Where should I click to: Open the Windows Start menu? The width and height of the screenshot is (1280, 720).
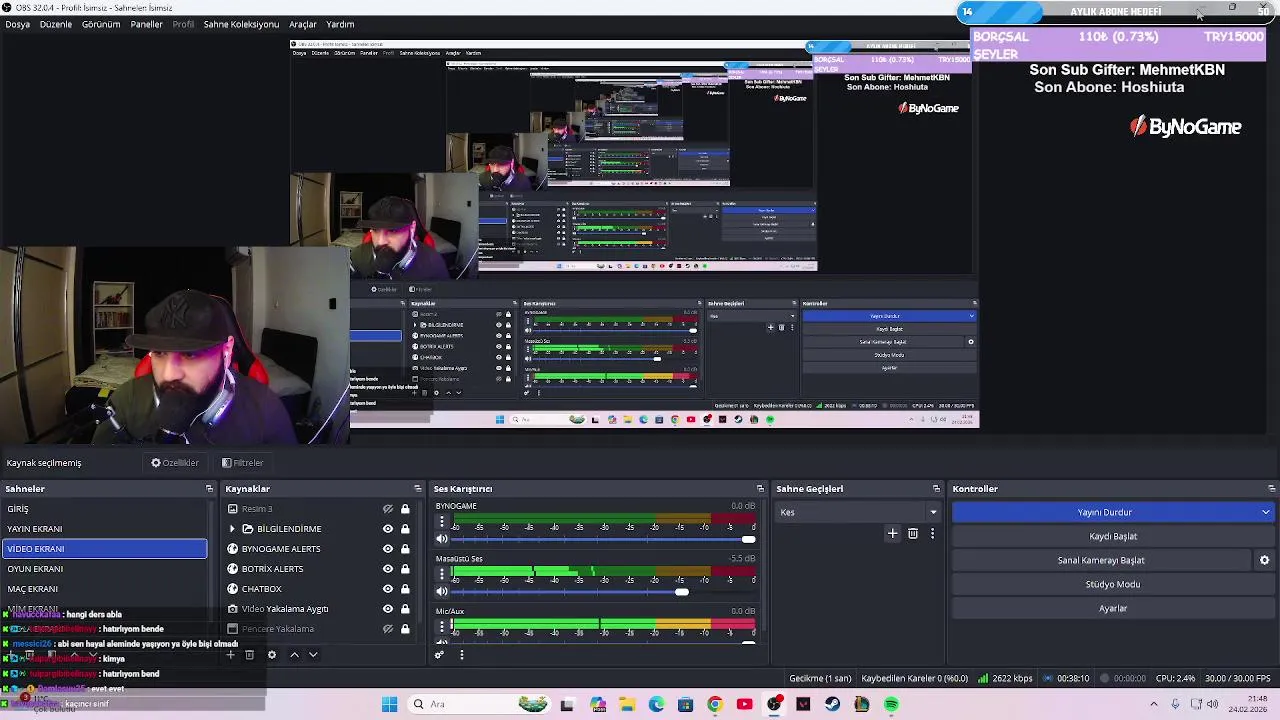click(x=389, y=704)
